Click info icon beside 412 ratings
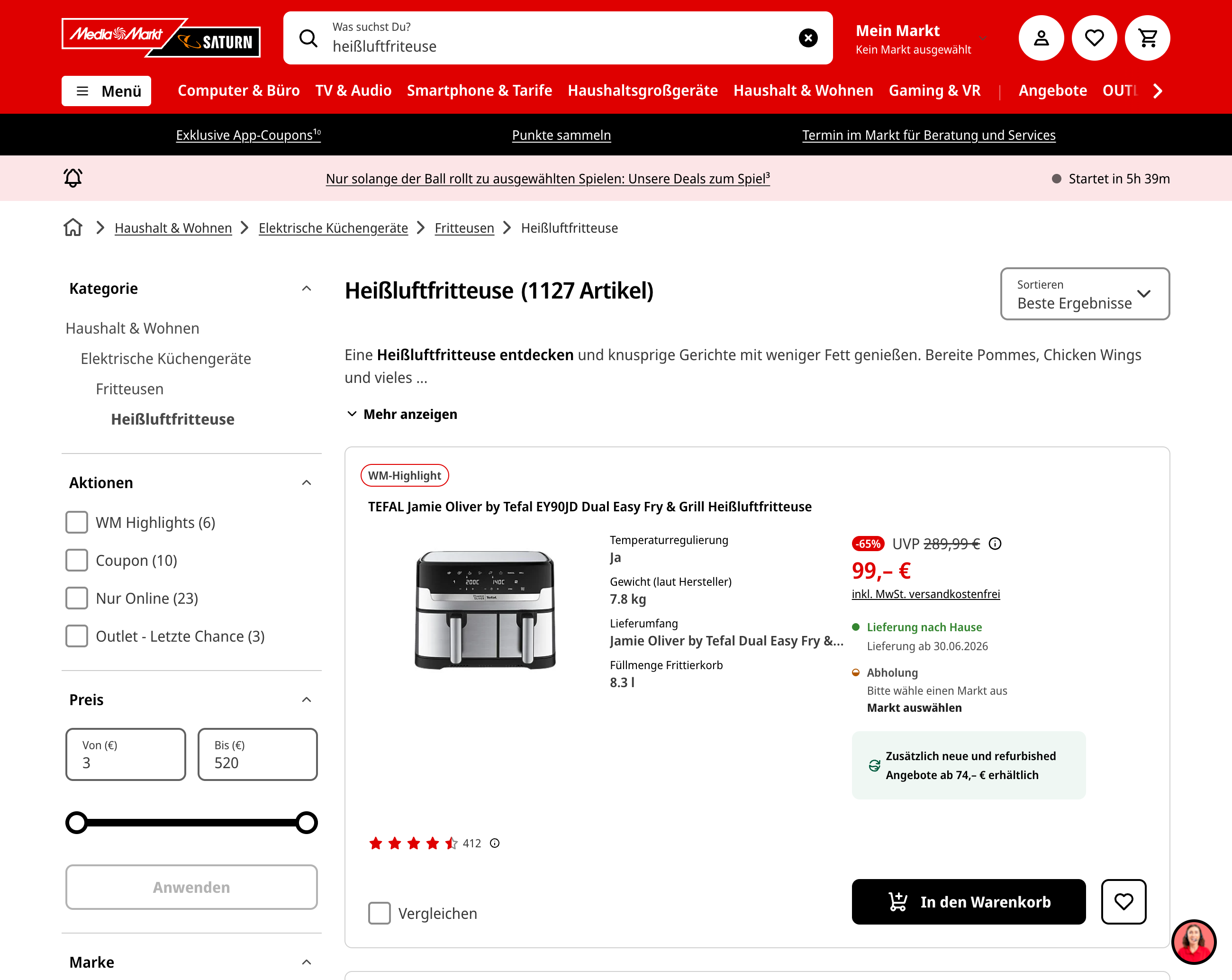 (x=495, y=843)
